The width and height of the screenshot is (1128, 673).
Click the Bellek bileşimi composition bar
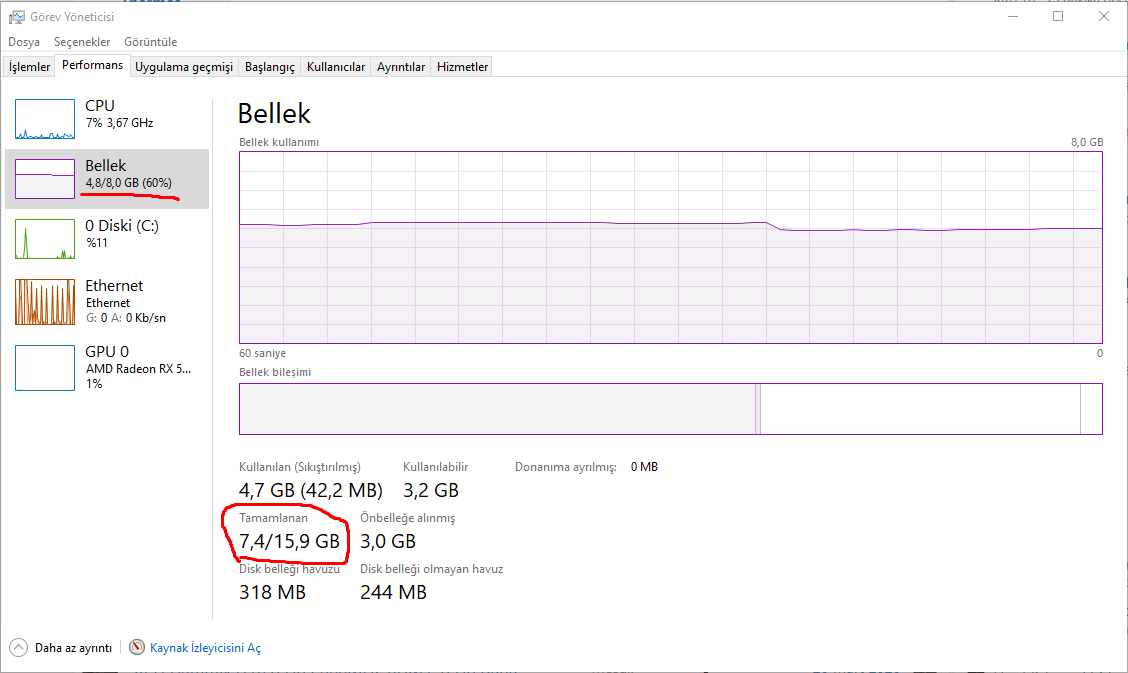[x=670, y=409]
